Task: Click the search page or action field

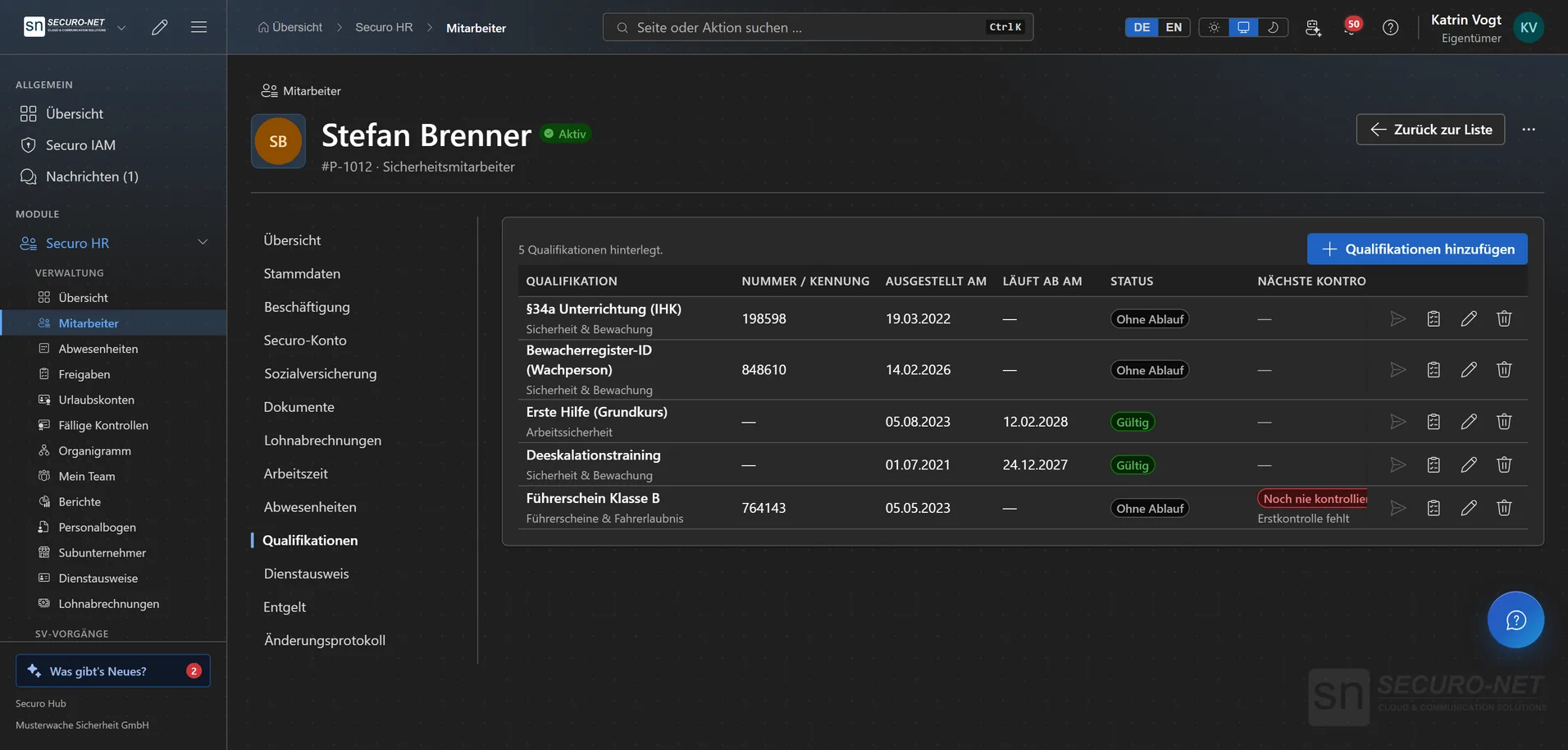Action: (x=818, y=27)
